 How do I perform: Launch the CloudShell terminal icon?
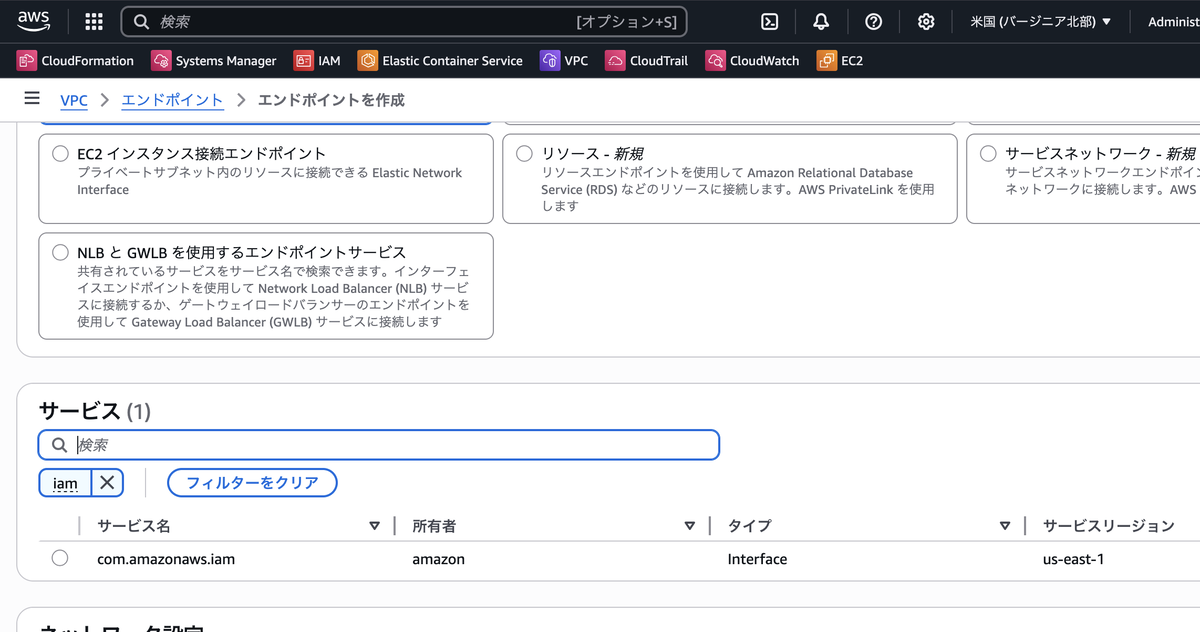click(x=770, y=21)
